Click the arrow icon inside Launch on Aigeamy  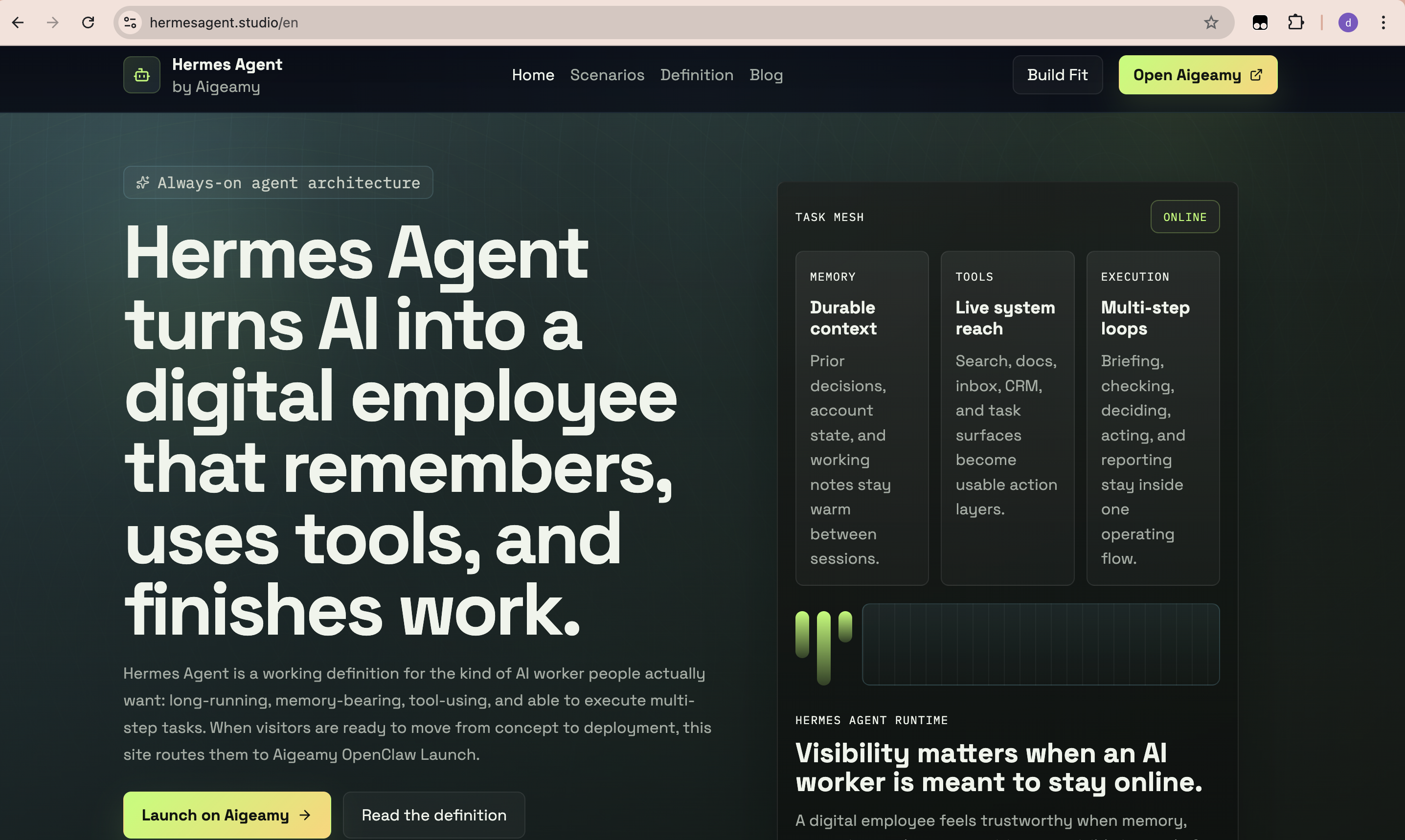pos(305,815)
